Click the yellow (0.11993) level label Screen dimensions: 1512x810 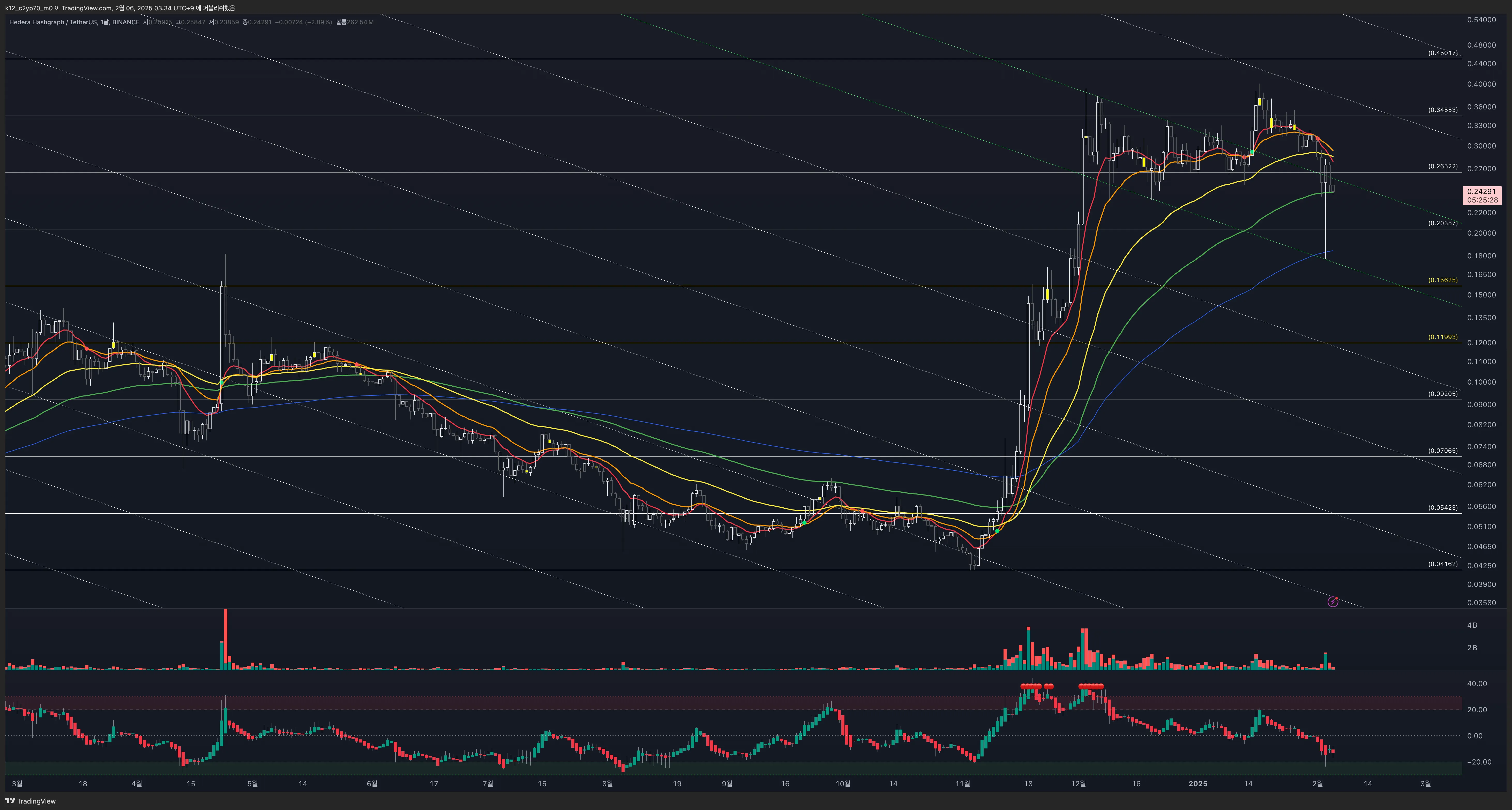click(1443, 337)
